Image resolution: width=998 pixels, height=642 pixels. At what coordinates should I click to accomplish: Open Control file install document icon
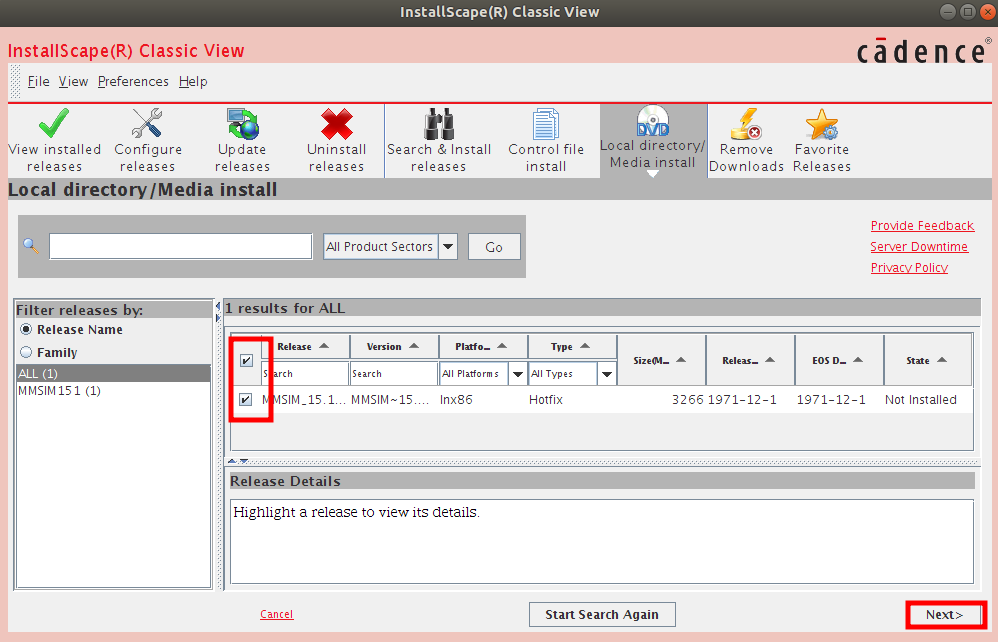click(546, 123)
